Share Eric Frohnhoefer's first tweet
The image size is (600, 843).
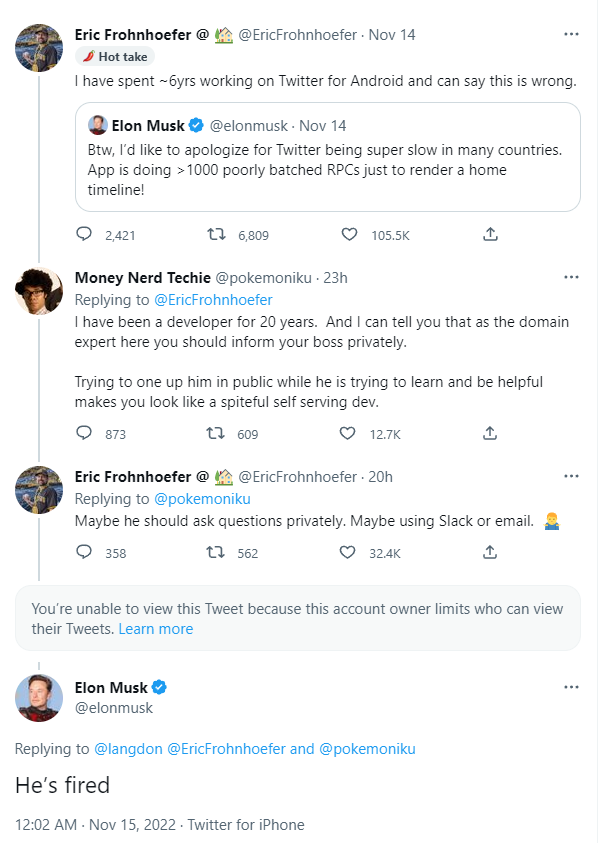point(490,235)
